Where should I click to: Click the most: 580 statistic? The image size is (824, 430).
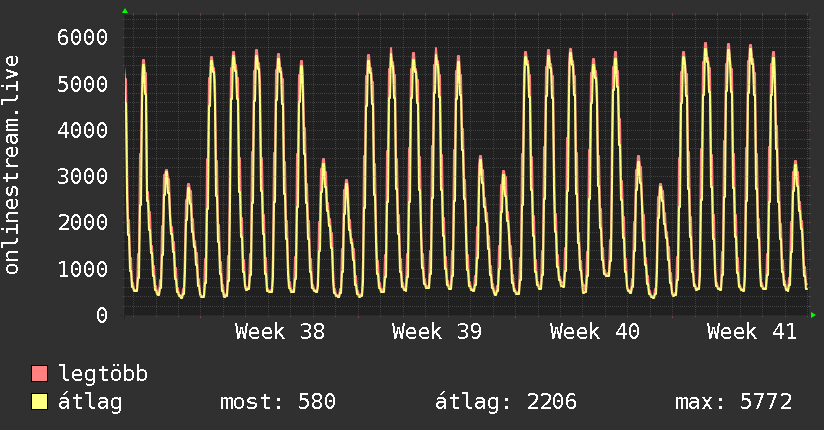point(277,402)
